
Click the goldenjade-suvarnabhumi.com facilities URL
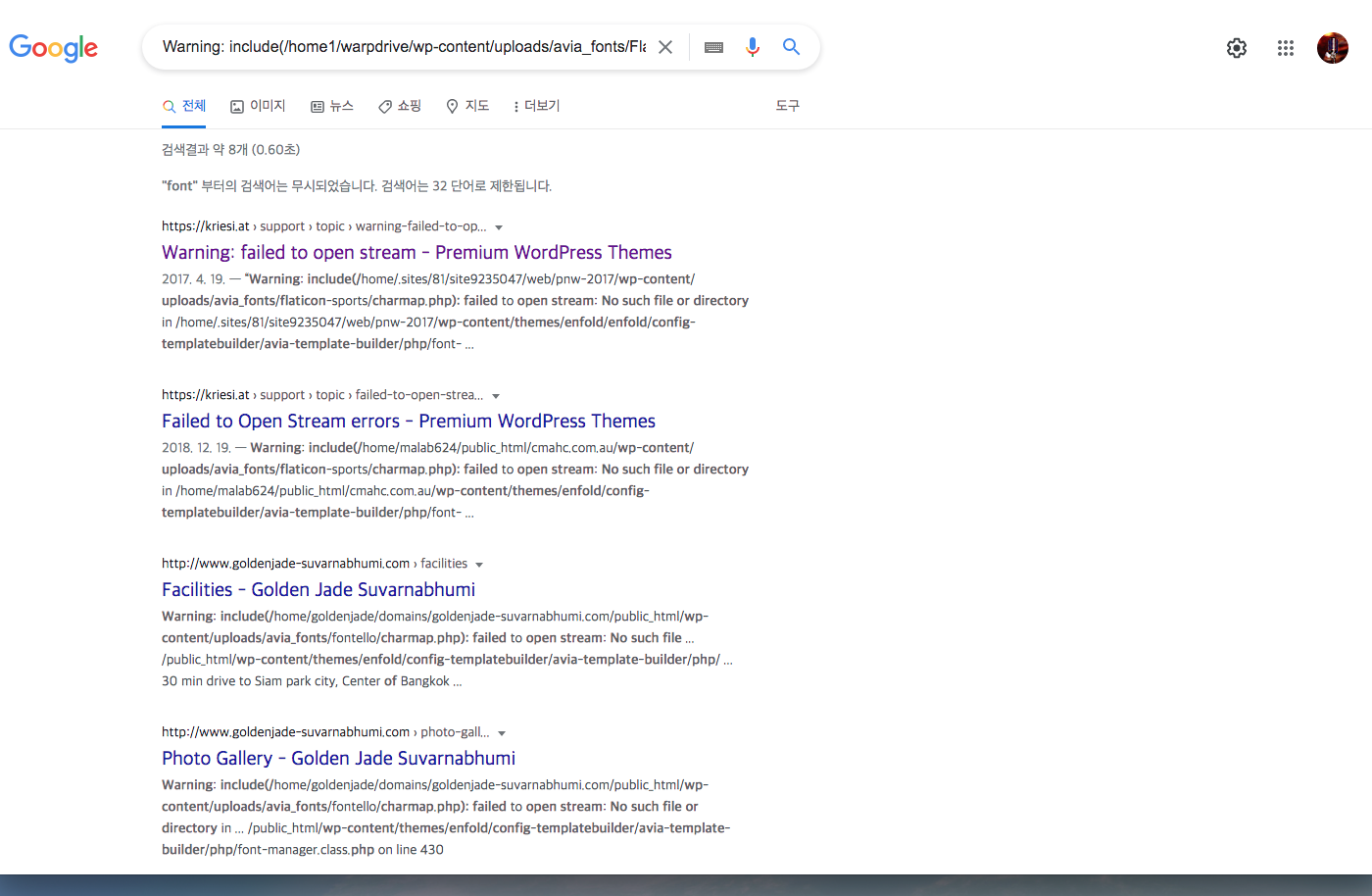pyautogui.click(x=315, y=564)
